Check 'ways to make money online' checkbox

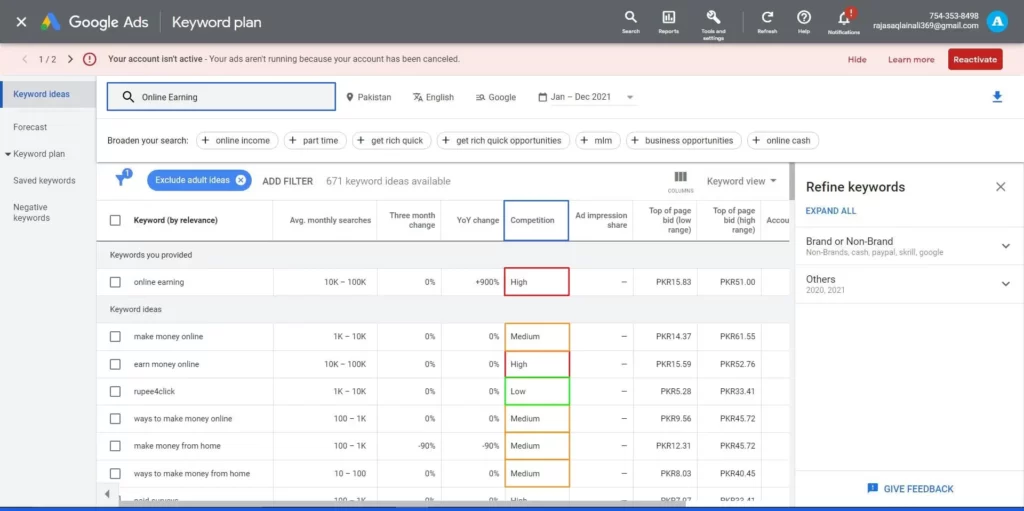pyautogui.click(x=115, y=418)
